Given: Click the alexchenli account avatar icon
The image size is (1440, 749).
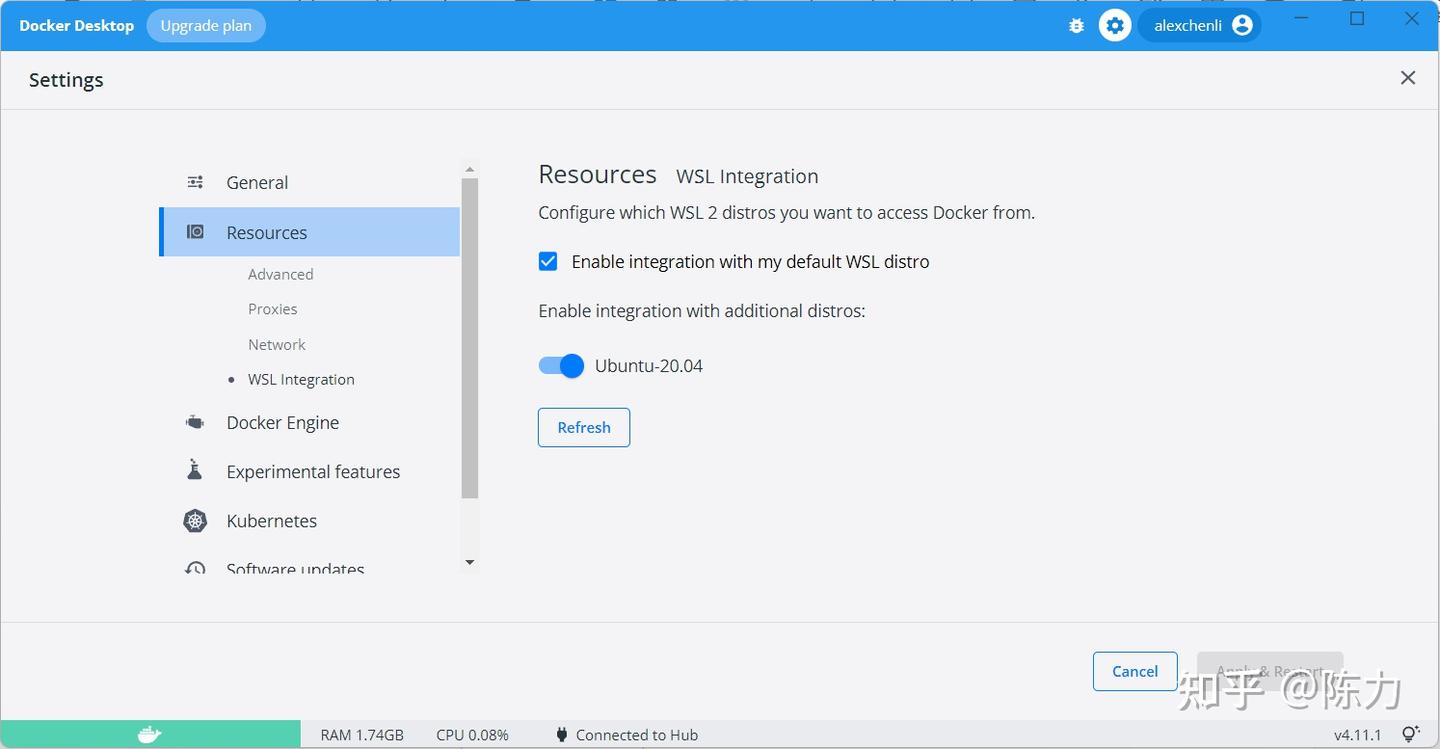Looking at the screenshot, I should (x=1240, y=25).
